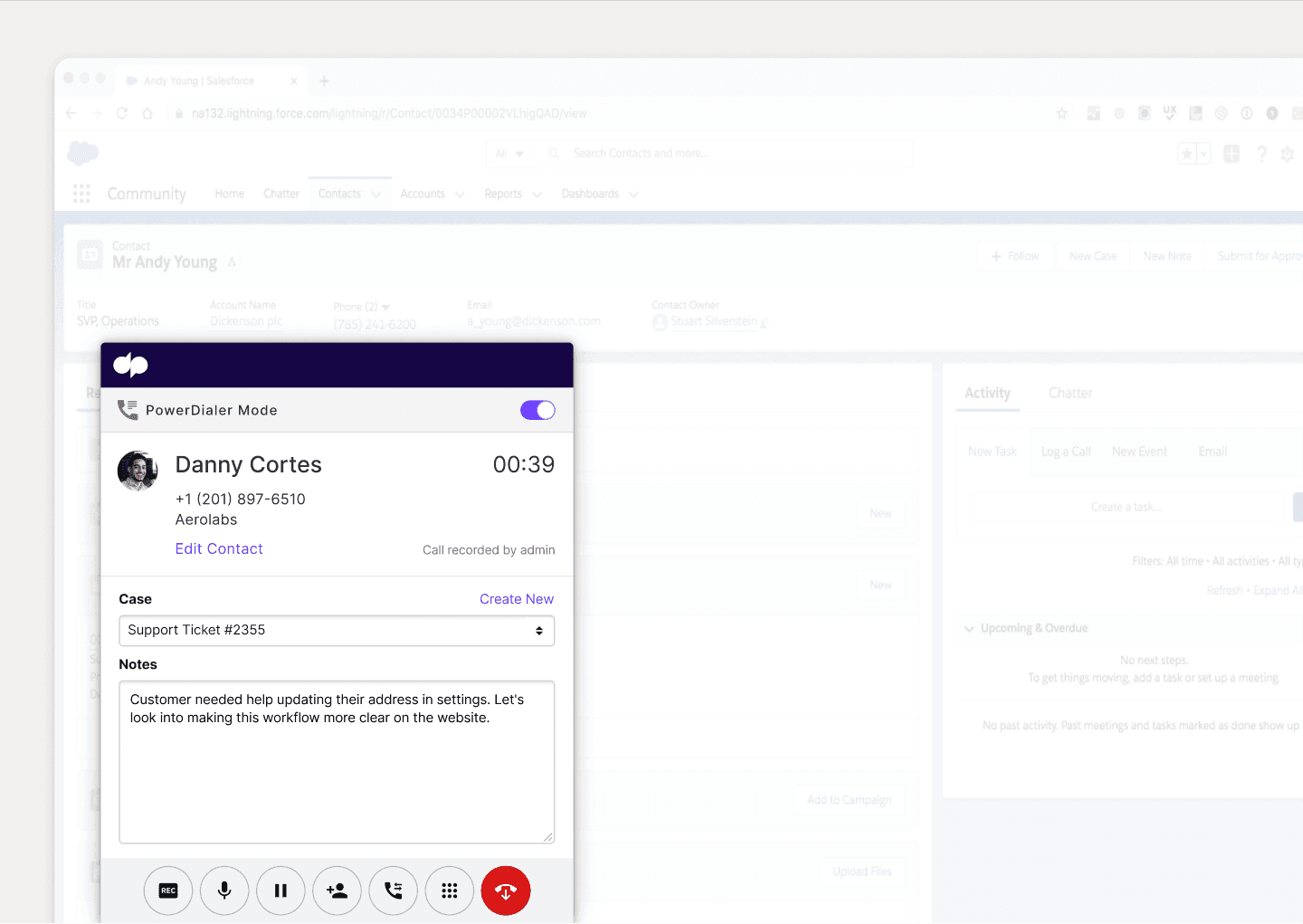Viewport: 1303px width, 924px height.
Task: Create a new case via Create New link
Action: pyautogui.click(x=516, y=598)
